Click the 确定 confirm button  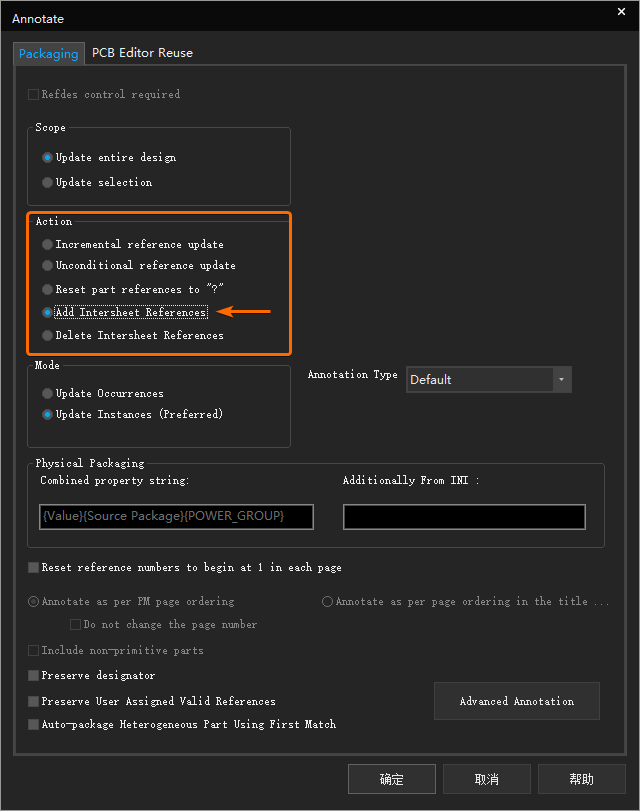tap(391, 779)
